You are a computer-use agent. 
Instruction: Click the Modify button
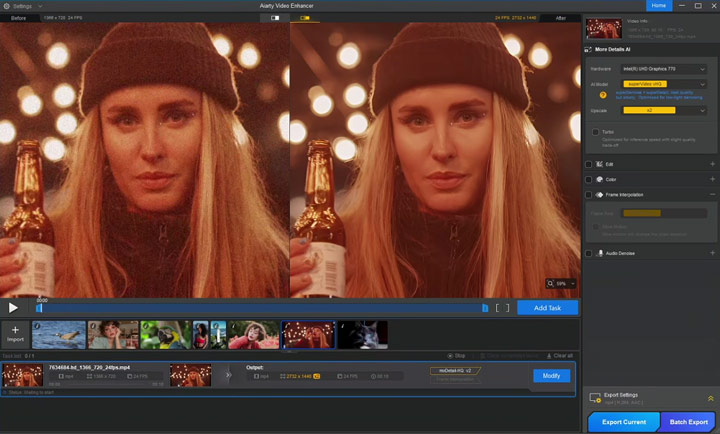coord(551,376)
